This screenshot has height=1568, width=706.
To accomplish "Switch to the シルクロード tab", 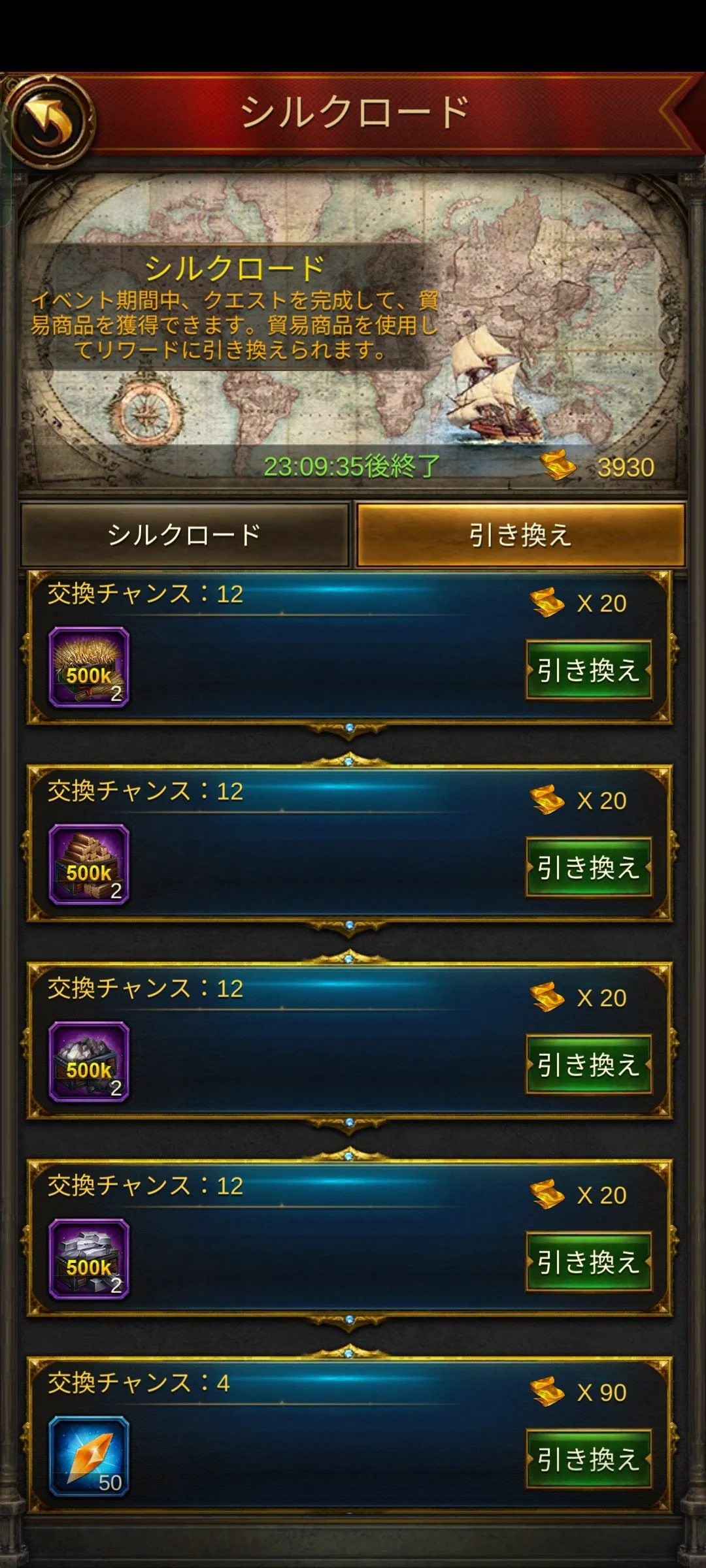I will click(184, 535).
